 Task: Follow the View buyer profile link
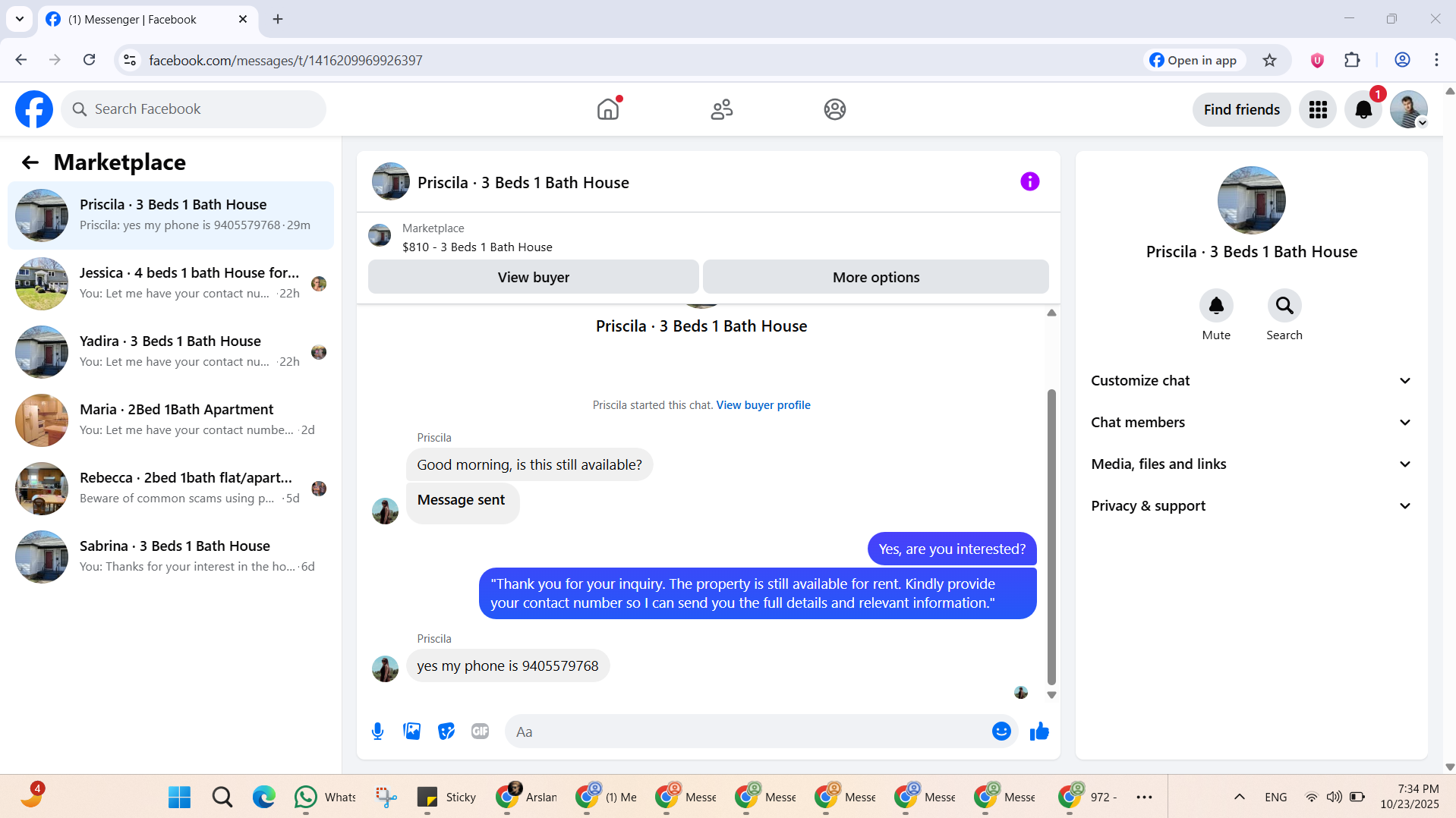point(763,405)
